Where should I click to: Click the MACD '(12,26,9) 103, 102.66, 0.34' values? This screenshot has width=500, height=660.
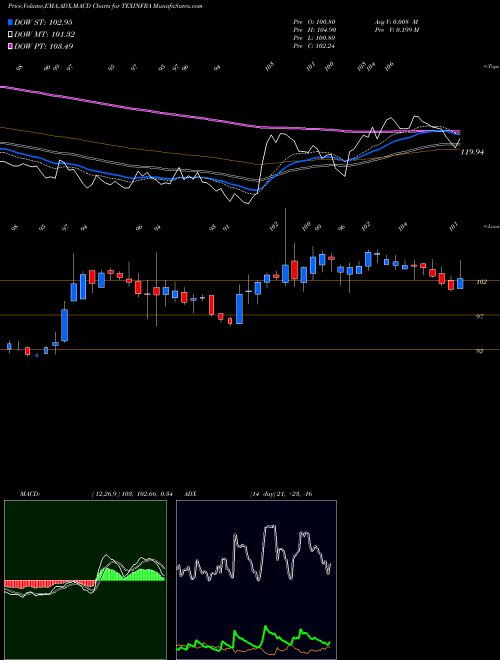(x=131, y=494)
